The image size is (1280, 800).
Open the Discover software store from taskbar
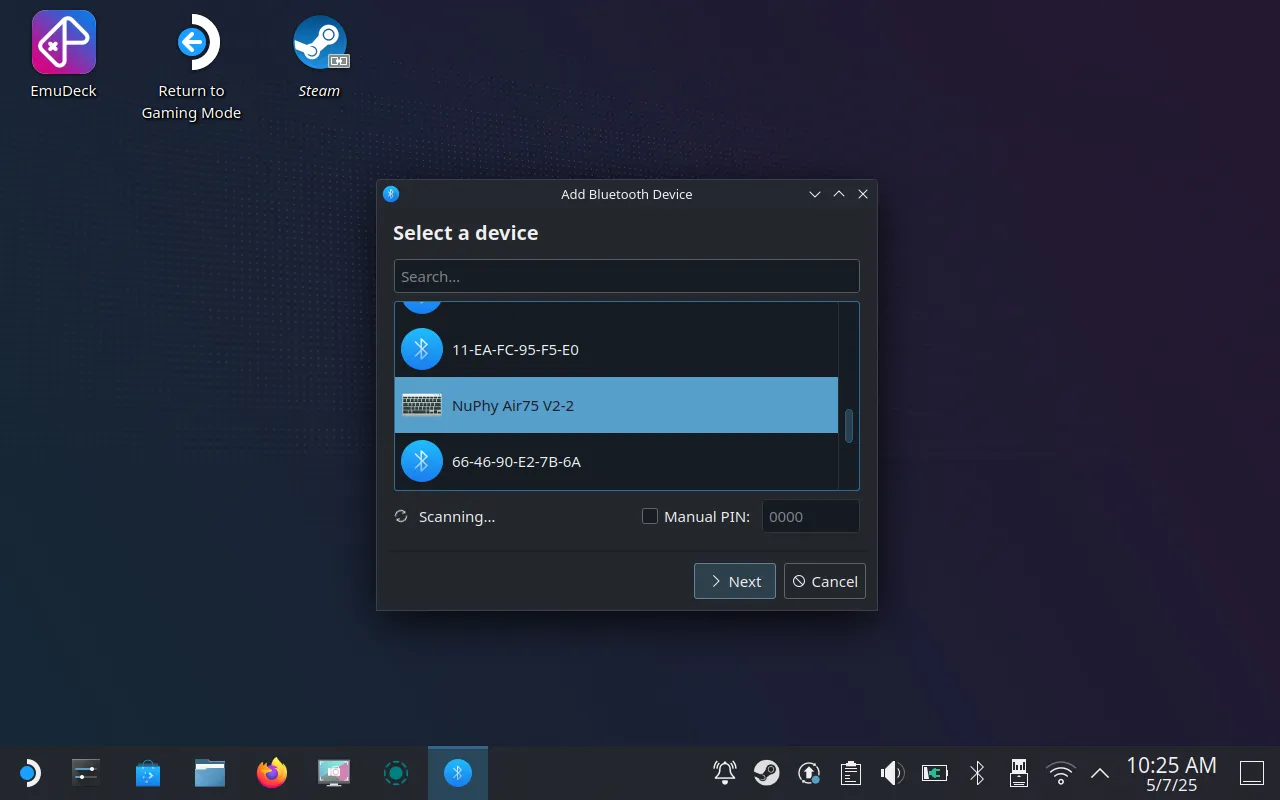147,772
